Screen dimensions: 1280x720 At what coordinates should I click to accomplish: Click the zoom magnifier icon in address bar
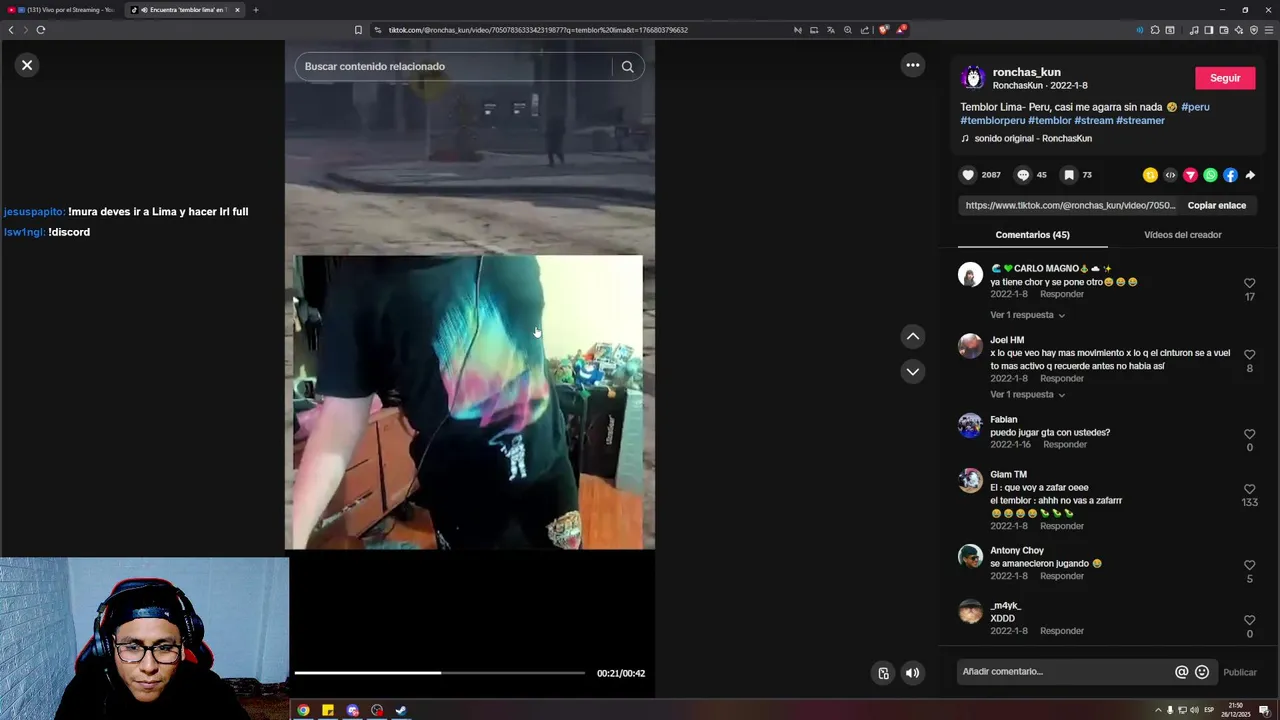(848, 30)
